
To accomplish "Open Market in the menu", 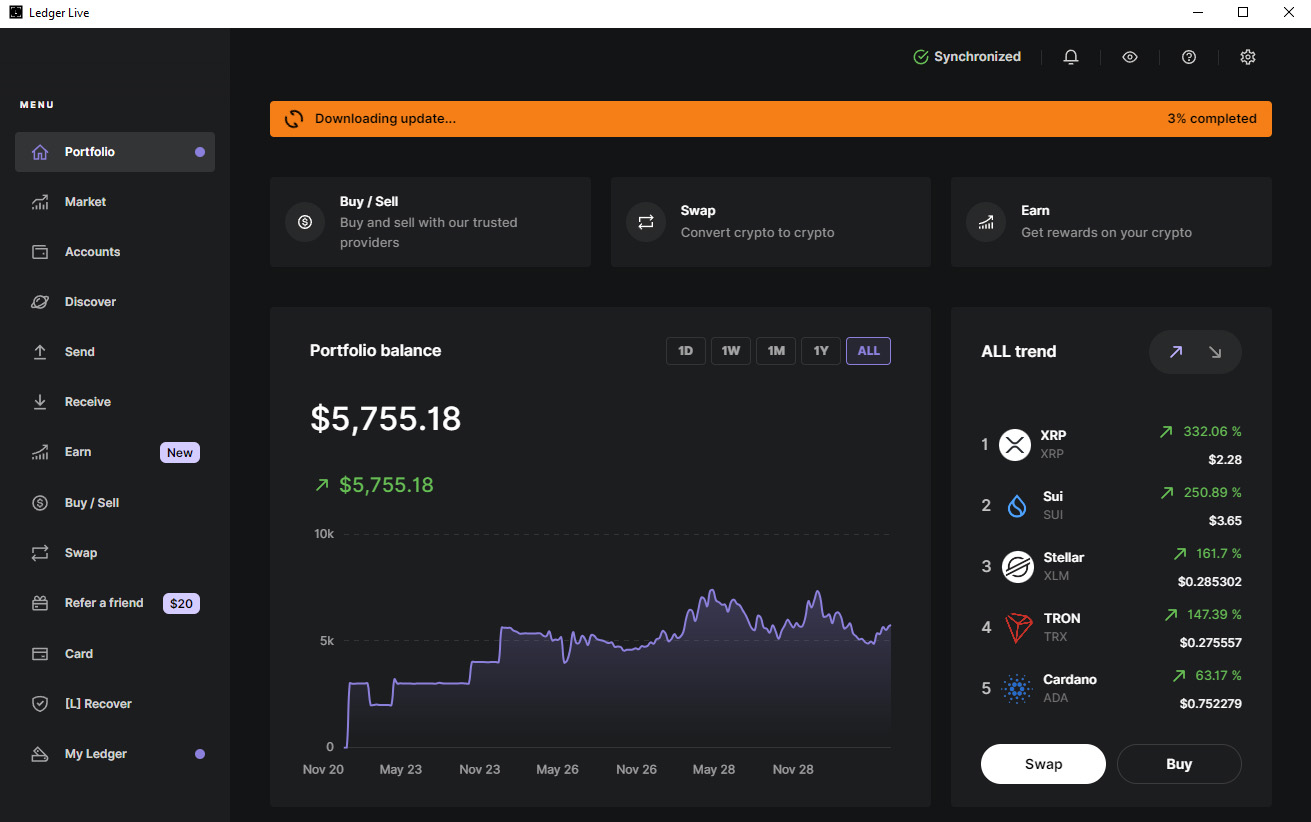I will 115,202.
